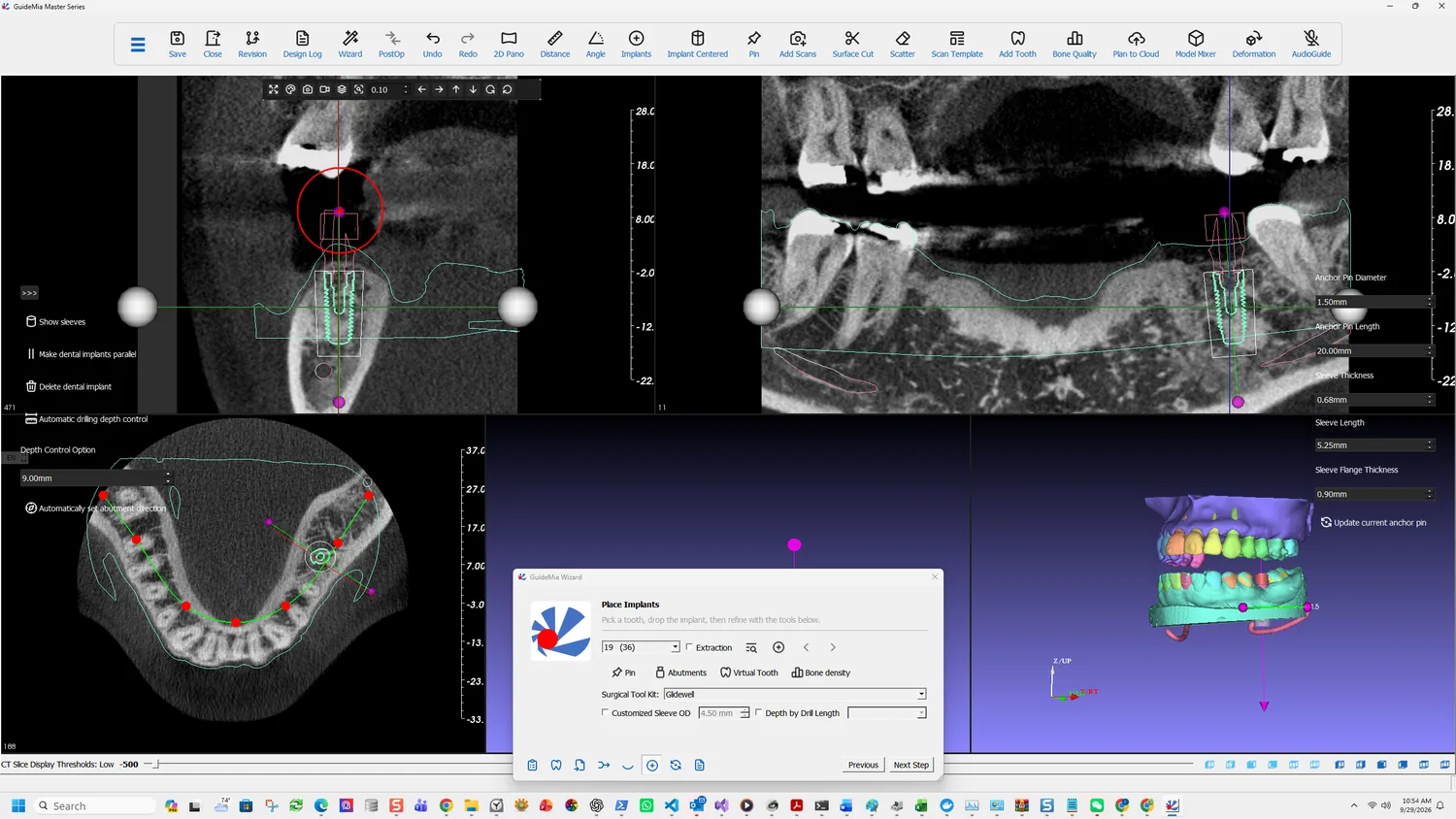Choose the Scatter eraser tool
The width and height of the screenshot is (1456, 819).
pyautogui.click(x=903, y=44)
